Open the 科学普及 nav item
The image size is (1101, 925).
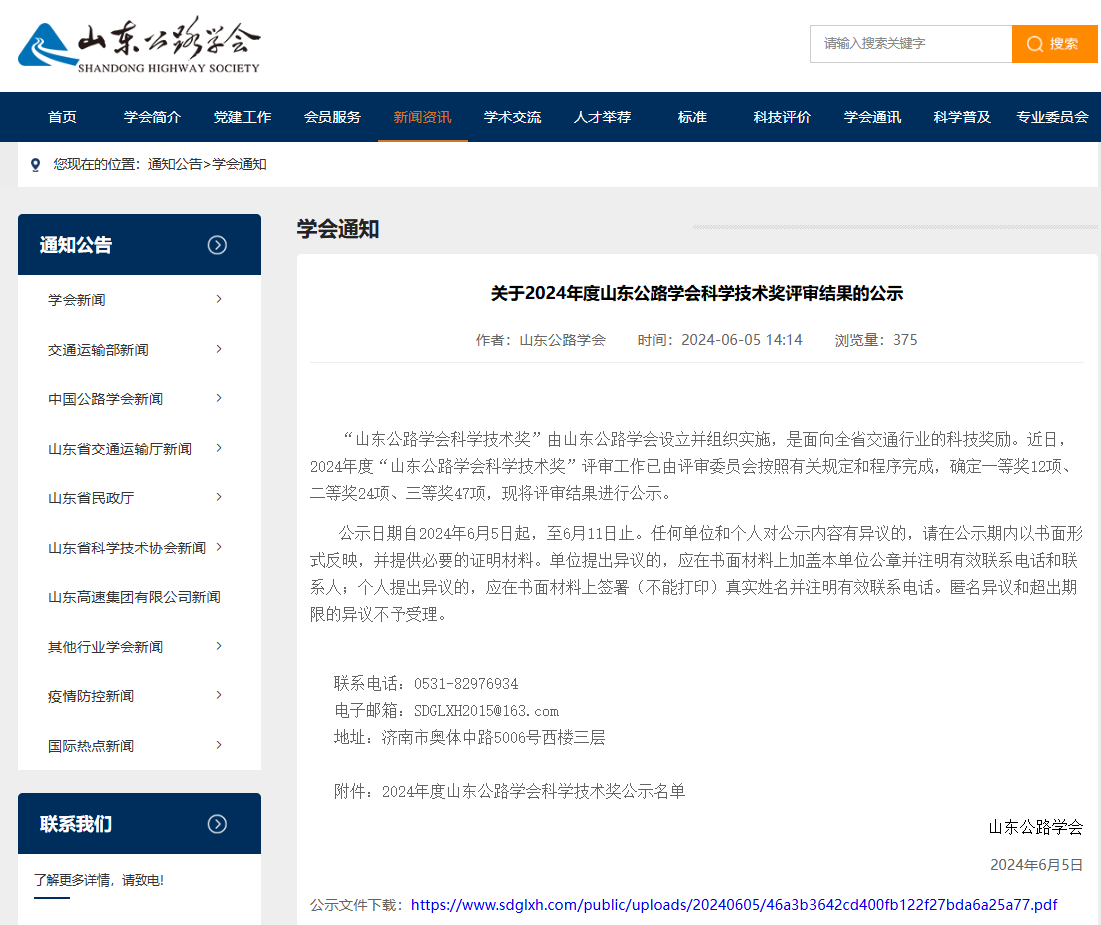point(962,117)
